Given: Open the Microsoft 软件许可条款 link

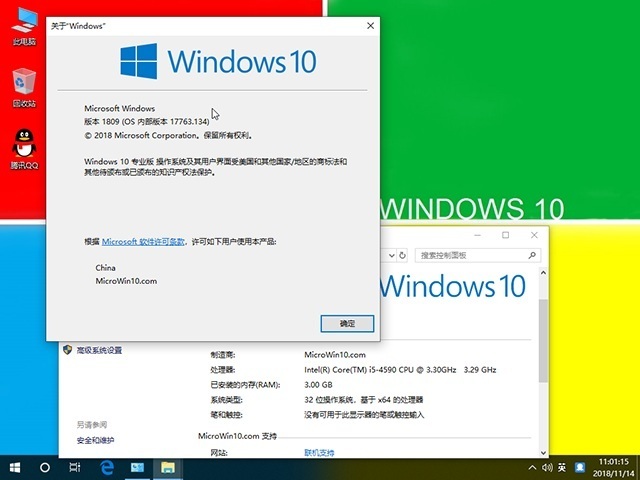Looking at the screenshot, I should (143, 241).
